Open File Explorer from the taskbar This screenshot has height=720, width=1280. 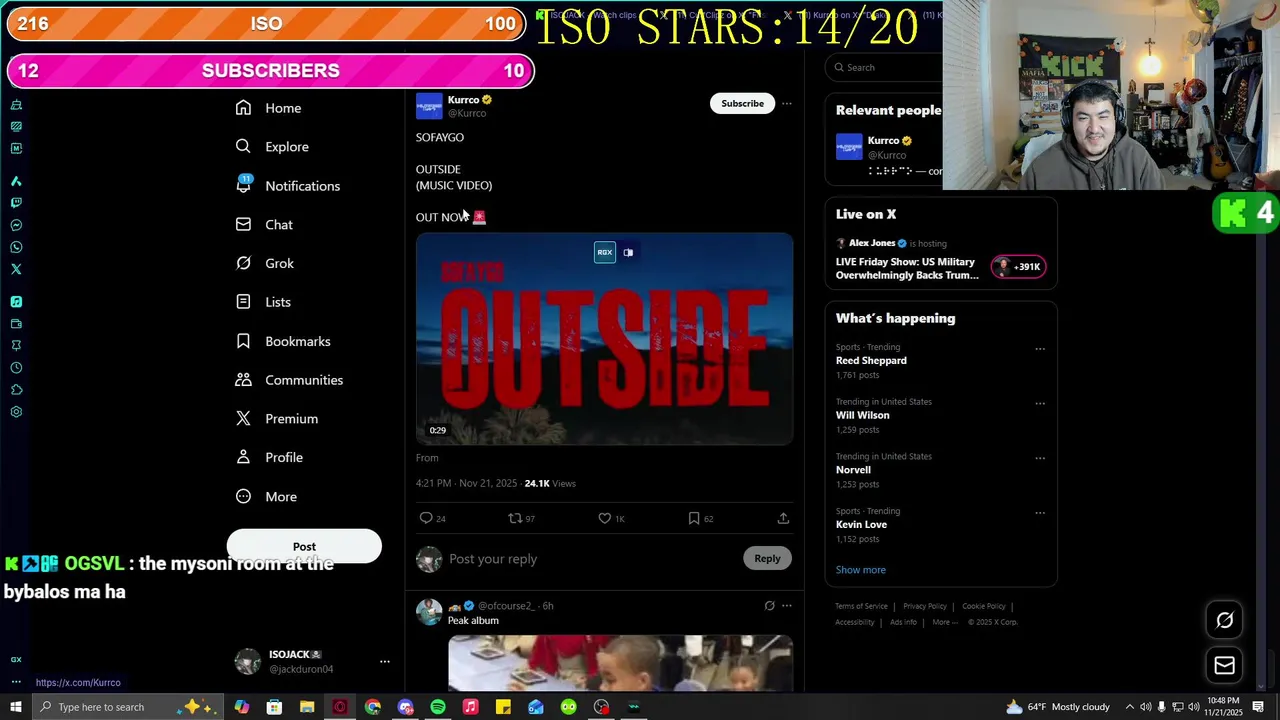click(x=307, y=707)
